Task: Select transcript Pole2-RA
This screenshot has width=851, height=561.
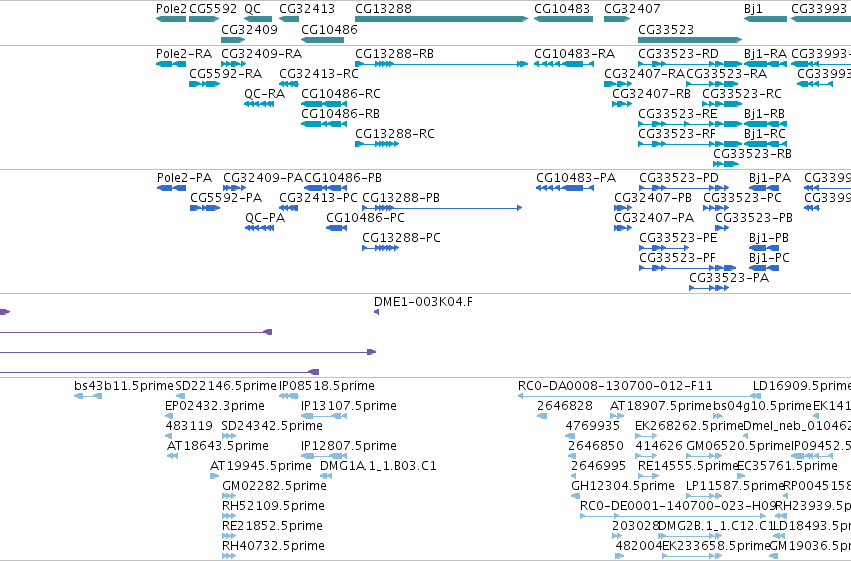Action: tap(171, 65)
